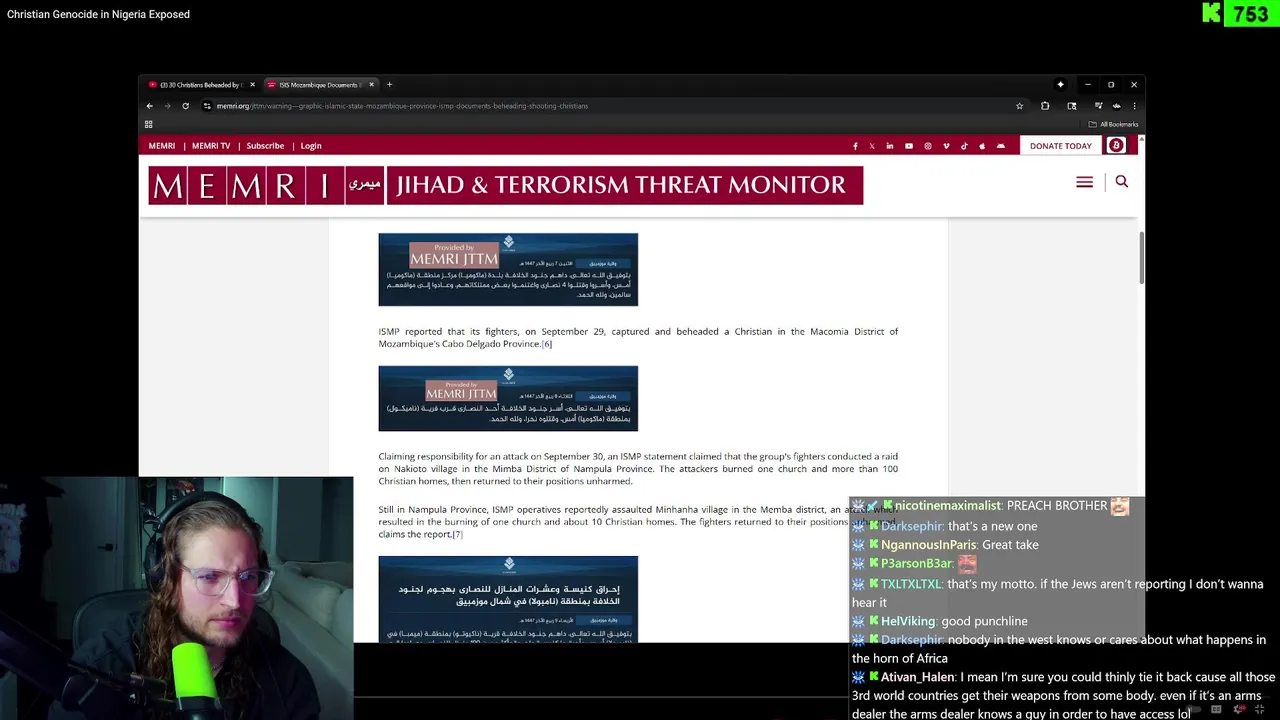This screenshot has width=1280, height=720.
Task: Open the All Bookmarks folder
Action: point(1114,124)
